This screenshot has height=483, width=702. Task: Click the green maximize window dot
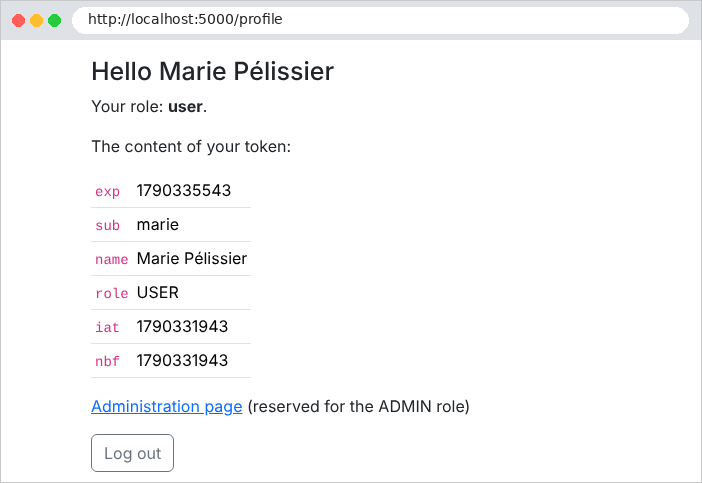point(55,21)
